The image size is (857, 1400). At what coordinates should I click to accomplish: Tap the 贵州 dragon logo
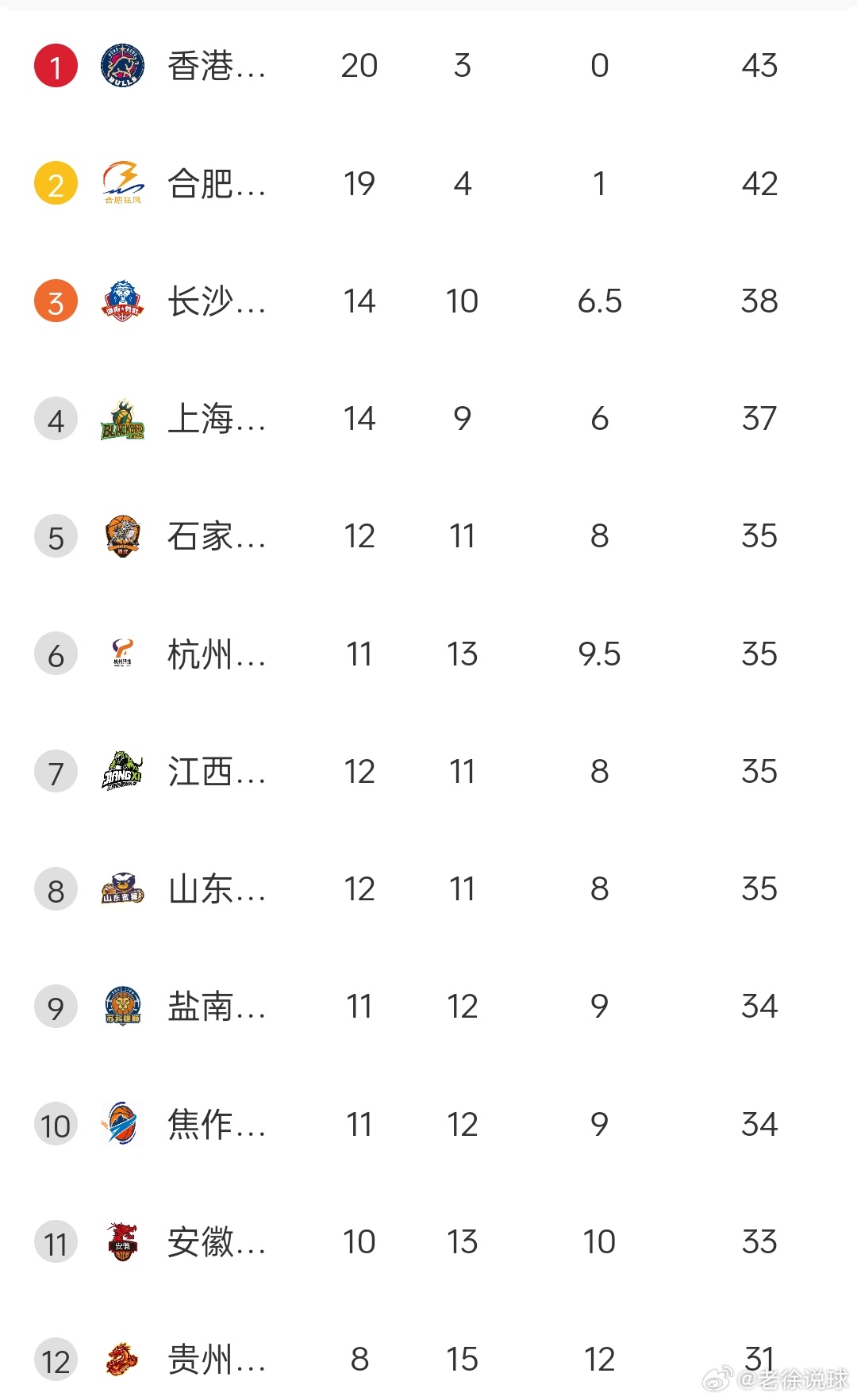coord(122,1360)
